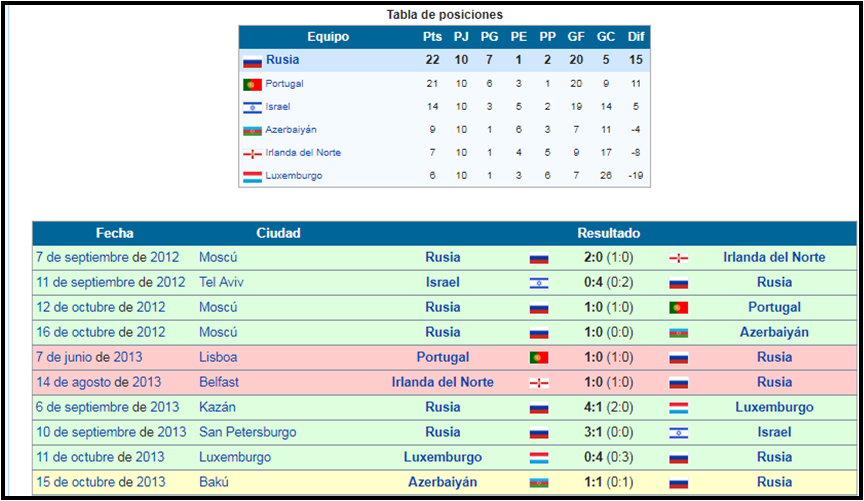Viewport: 864px width, 501px height.
Task: Open the Tel Aviv city link
Action: [221, 282]
